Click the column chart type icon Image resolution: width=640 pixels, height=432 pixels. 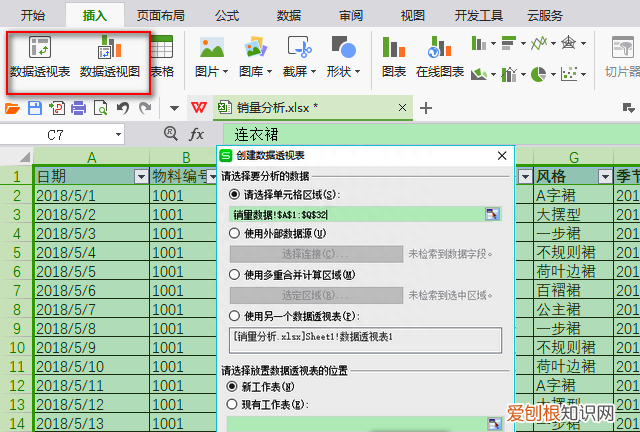pos(479,43)
